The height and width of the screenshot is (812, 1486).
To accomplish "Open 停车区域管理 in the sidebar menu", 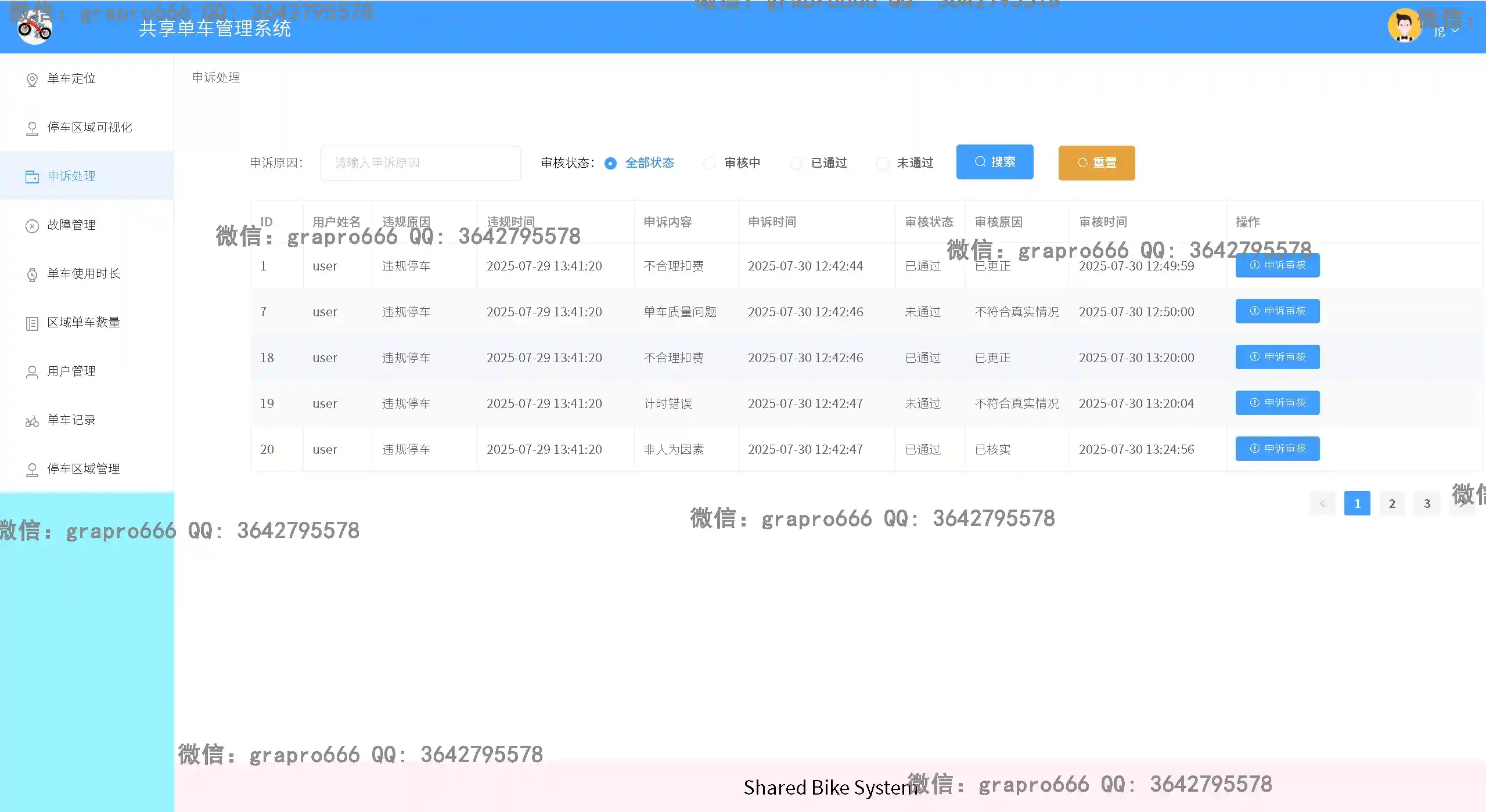I will pos(83,469).
